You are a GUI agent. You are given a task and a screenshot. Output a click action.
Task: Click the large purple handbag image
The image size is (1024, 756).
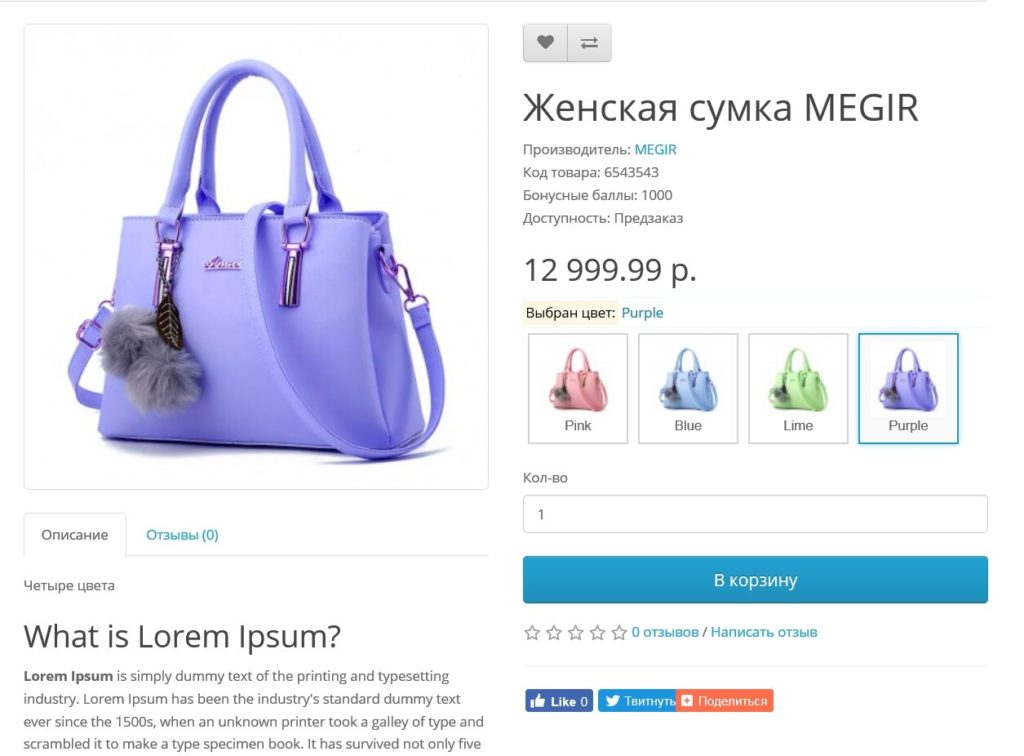[256, 257]
